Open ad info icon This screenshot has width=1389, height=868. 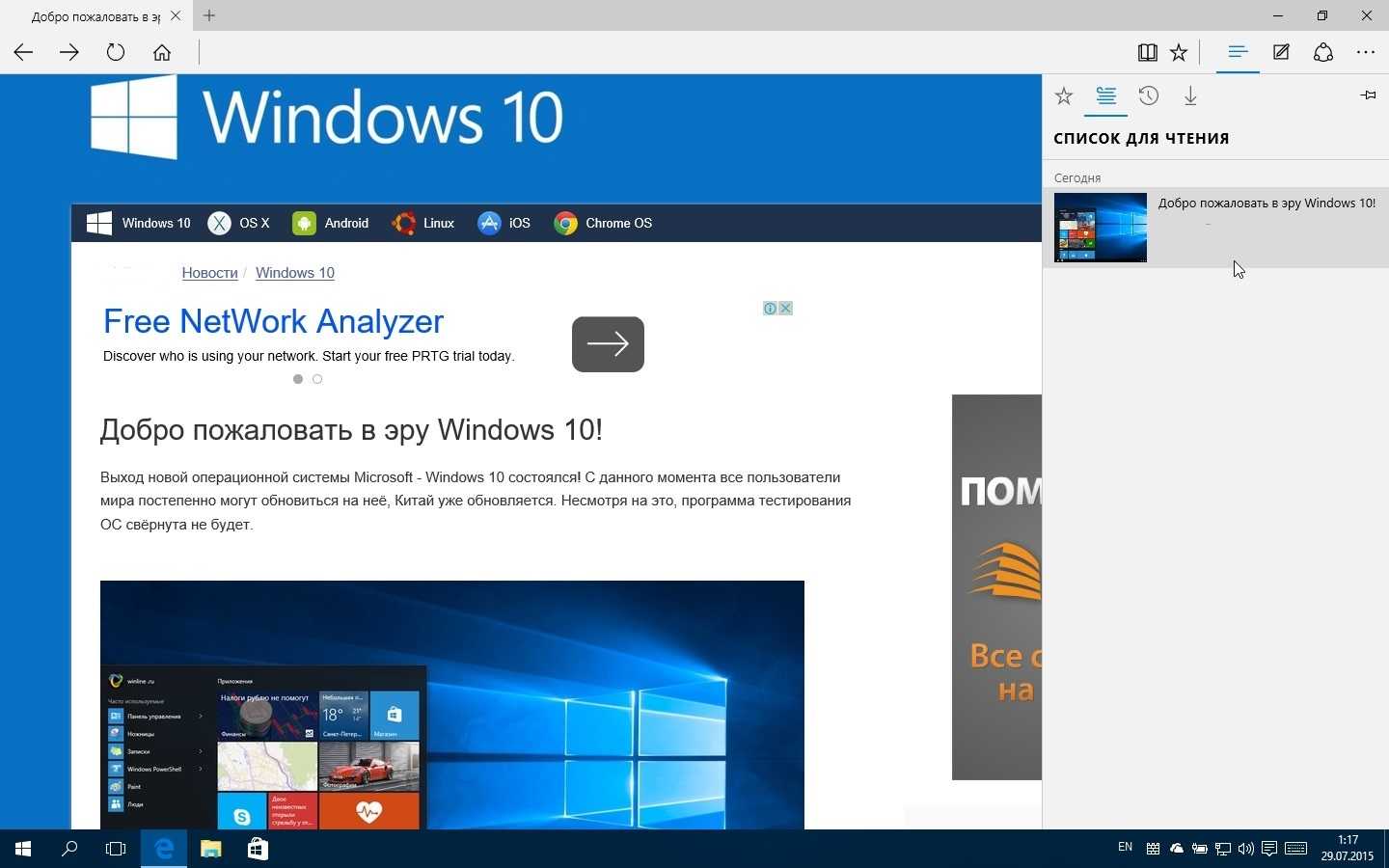[x=771, y=309]
